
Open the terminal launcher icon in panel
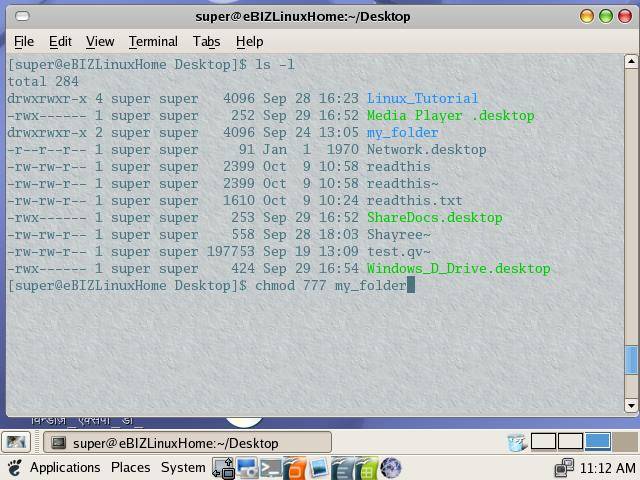pyautogui.click(x=270, y=468)
